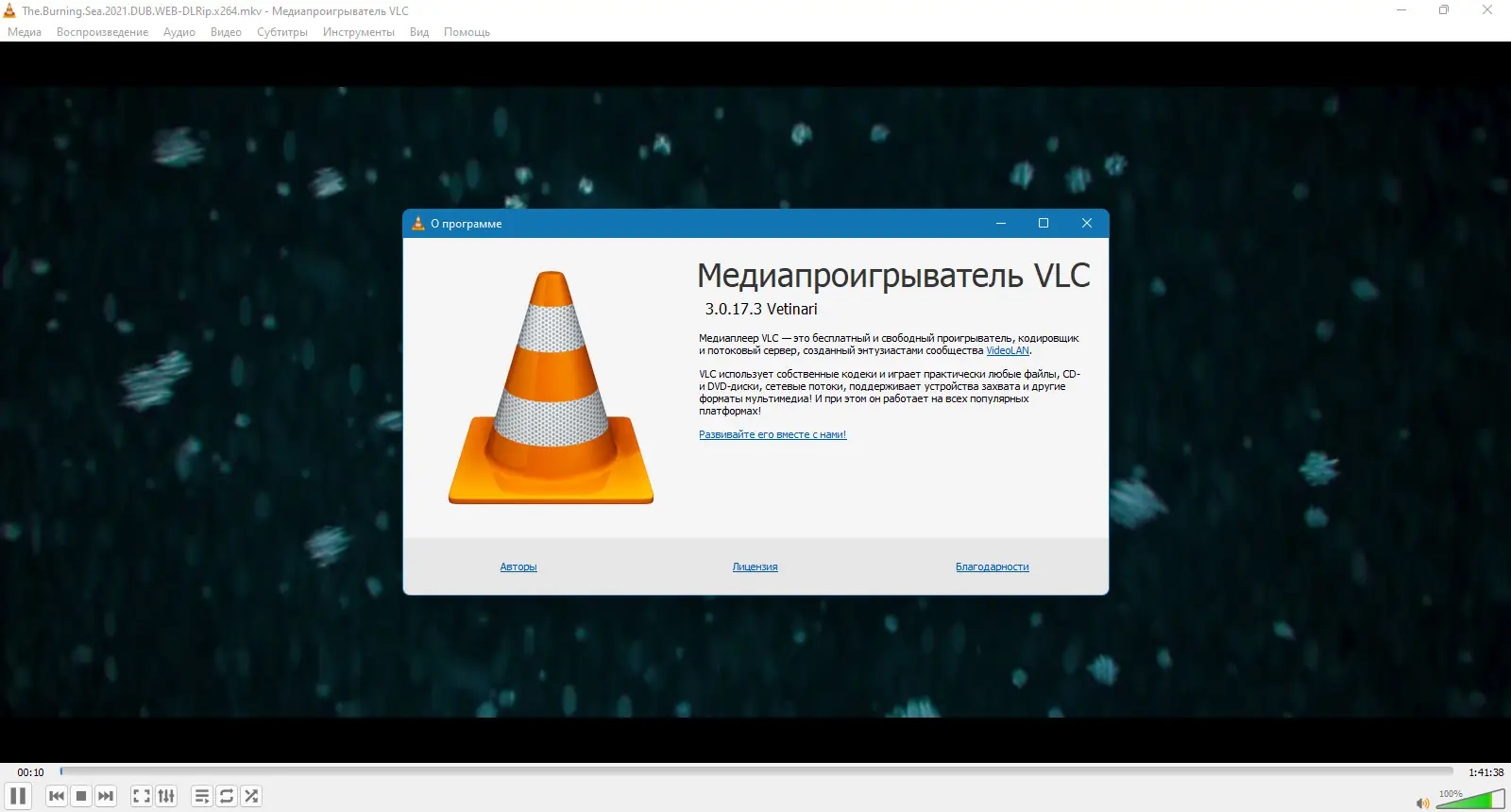Click the total duration 1:41:38
This screenshot has width=1511, height=812.
(1486, 772)
